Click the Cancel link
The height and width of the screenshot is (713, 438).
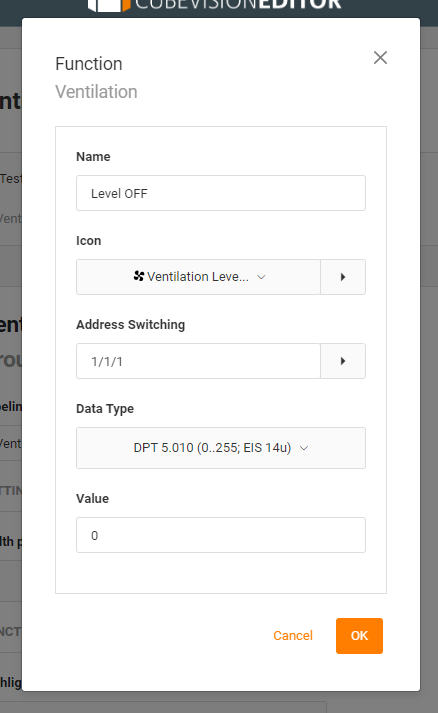(293, 636)
